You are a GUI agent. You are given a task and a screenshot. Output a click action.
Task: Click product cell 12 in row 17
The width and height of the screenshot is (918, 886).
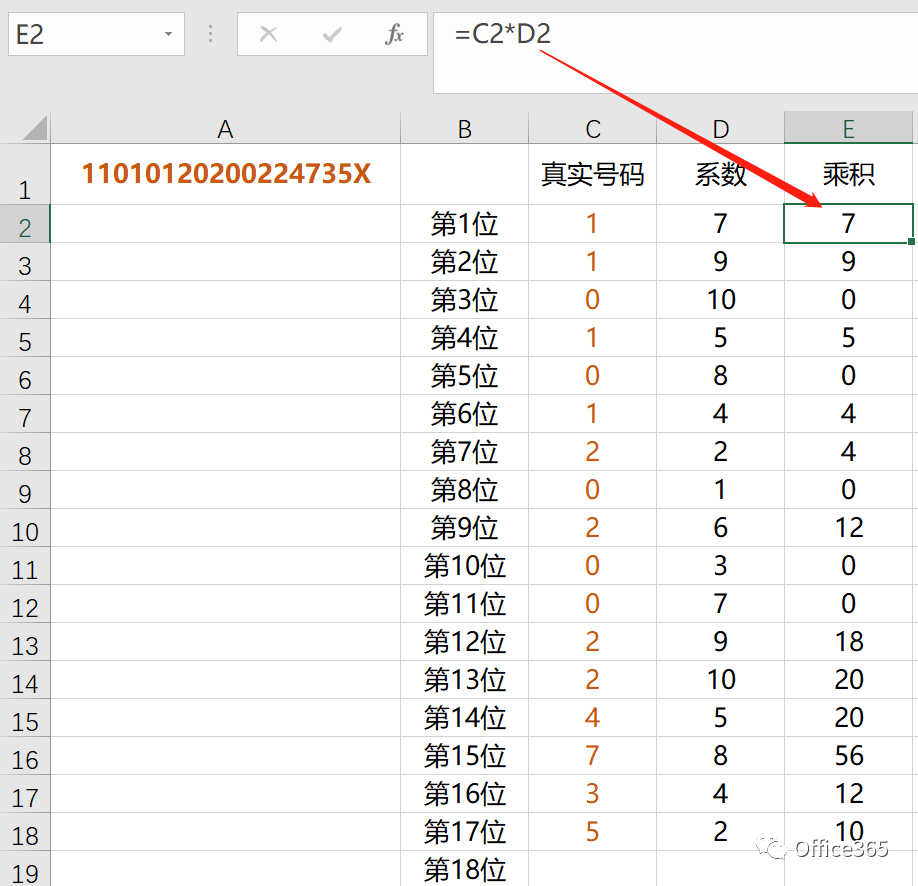pyautogui.click(x=848, y=793)
